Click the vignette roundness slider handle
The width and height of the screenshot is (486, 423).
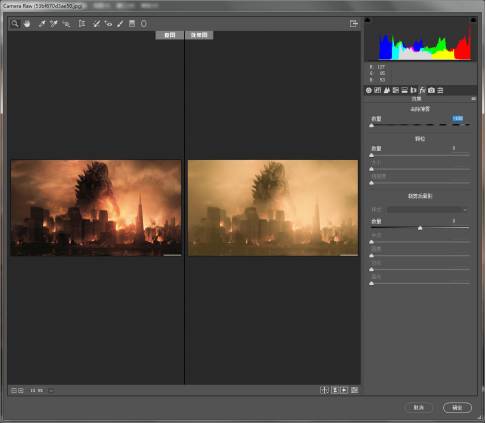tap(372, 256)
